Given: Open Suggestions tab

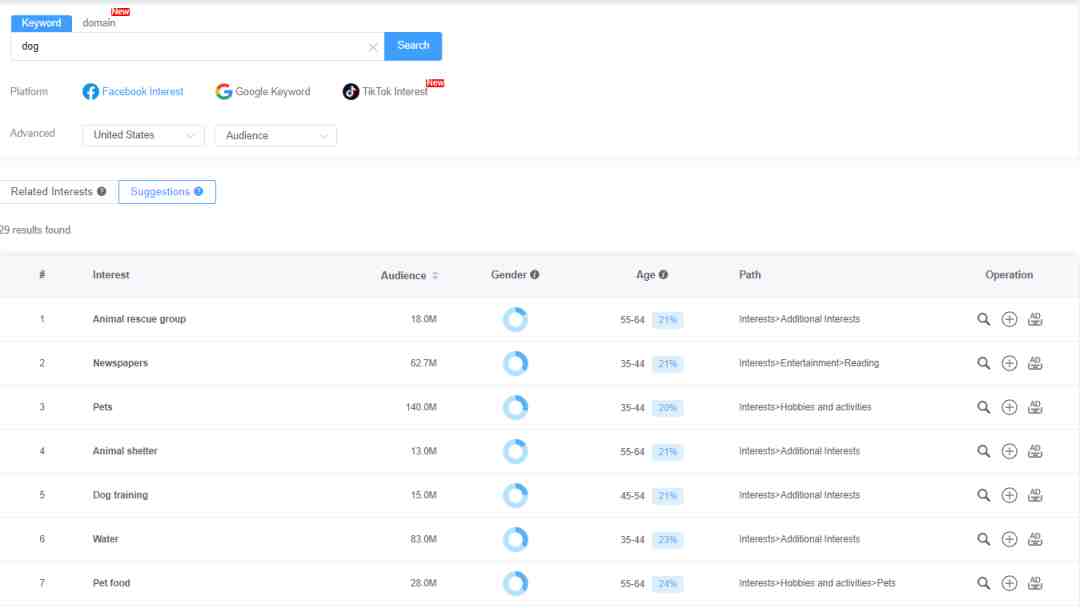Looking at the screenshot, I should click(x=167, y=191).
